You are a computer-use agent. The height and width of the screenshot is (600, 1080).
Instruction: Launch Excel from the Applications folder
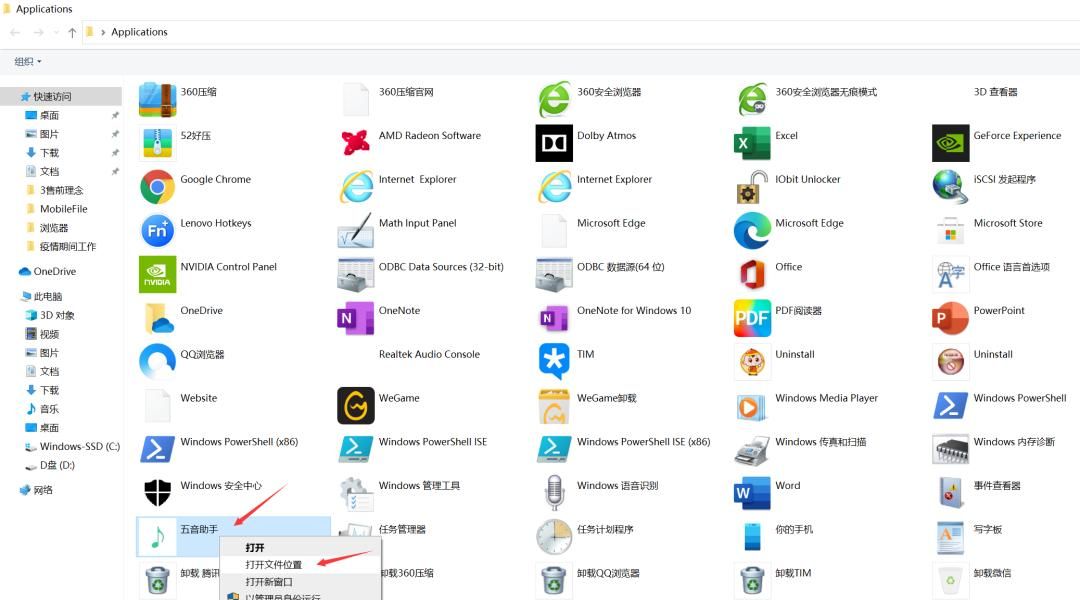click(x=752, y=143)
